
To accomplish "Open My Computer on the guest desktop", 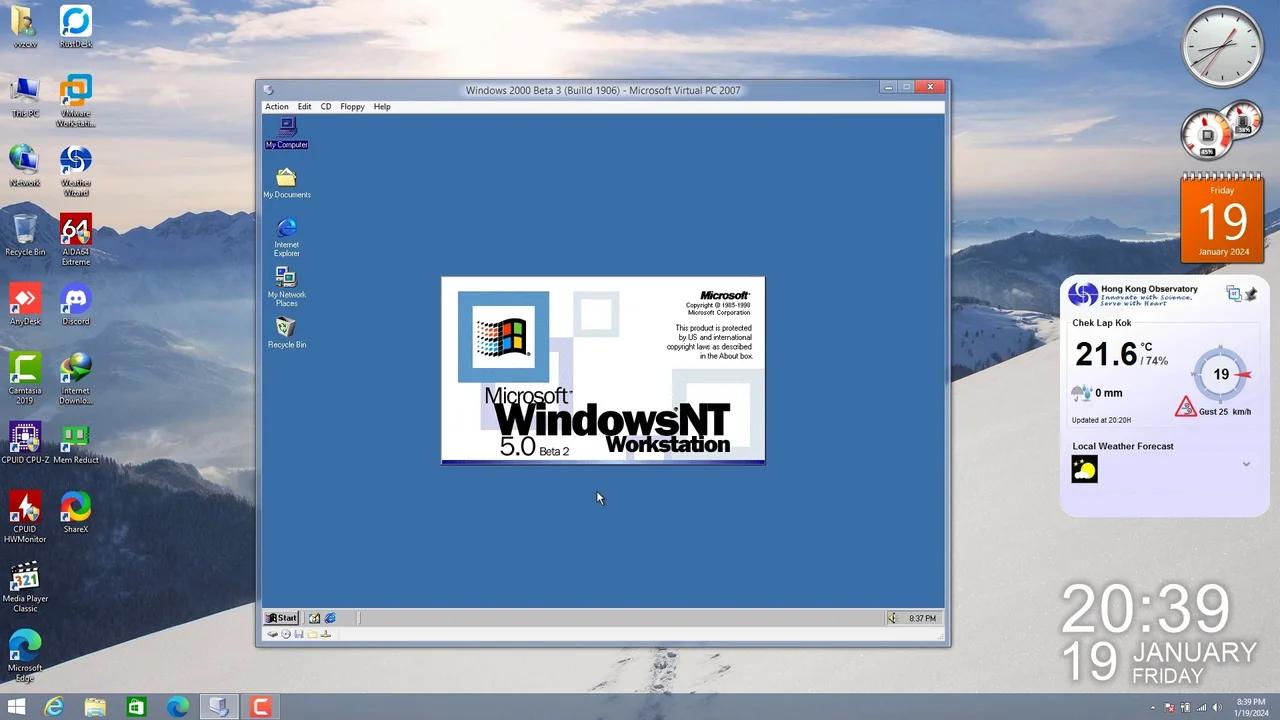I will (x=286, y=130).
